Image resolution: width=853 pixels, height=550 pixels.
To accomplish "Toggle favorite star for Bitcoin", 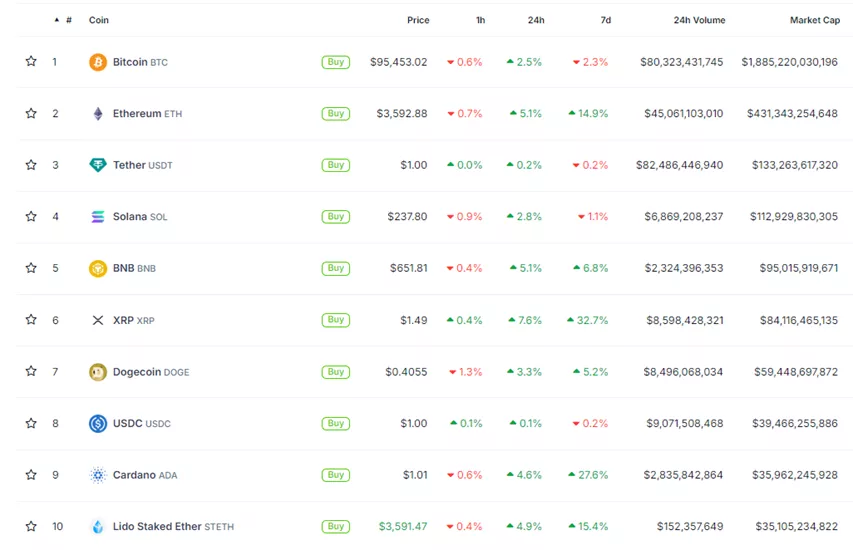I will [x=31, y=62].
